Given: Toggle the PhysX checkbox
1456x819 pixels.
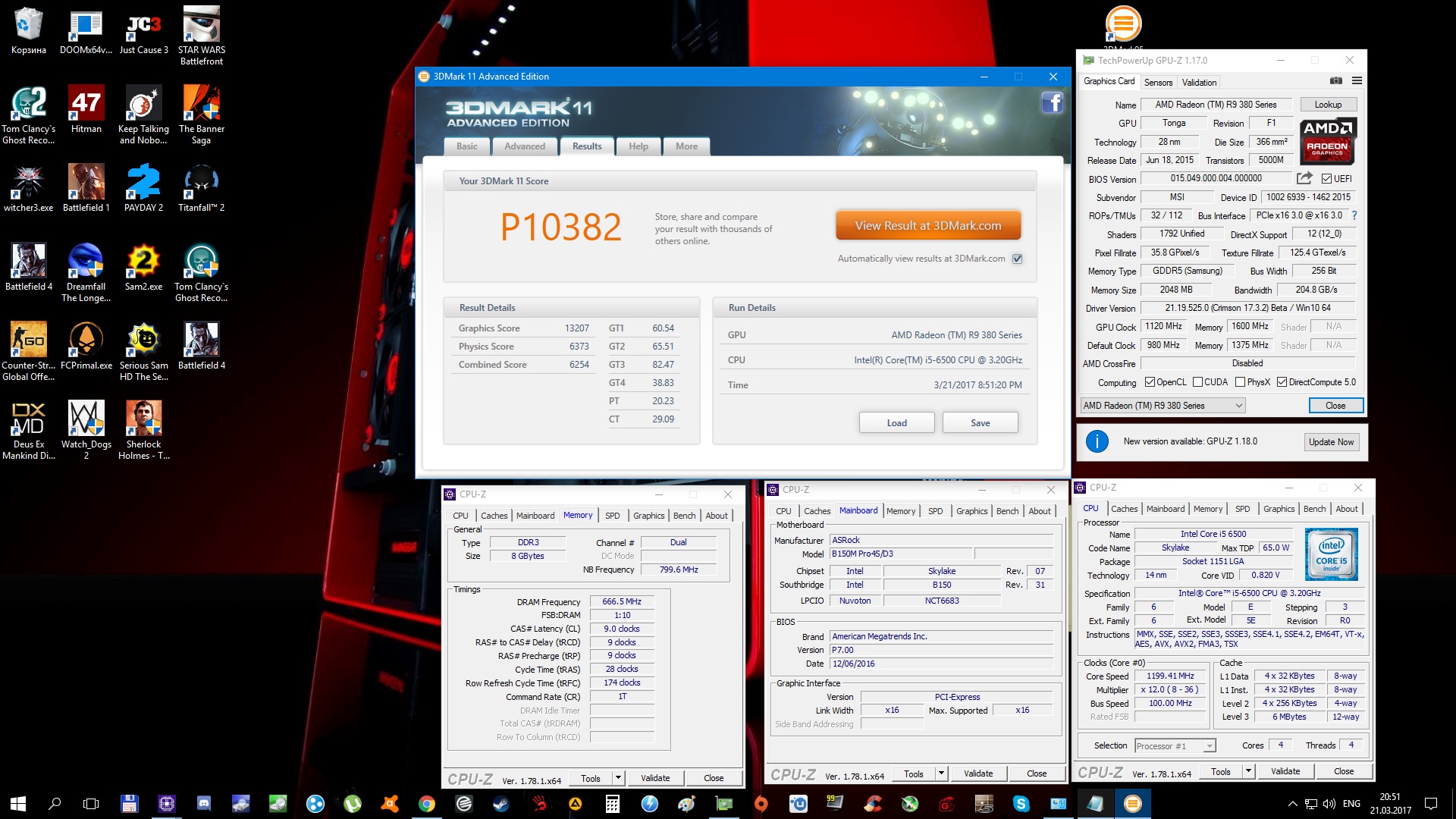Looking at the screenshot, I should pyautogui.click(x=1240, y=382).
